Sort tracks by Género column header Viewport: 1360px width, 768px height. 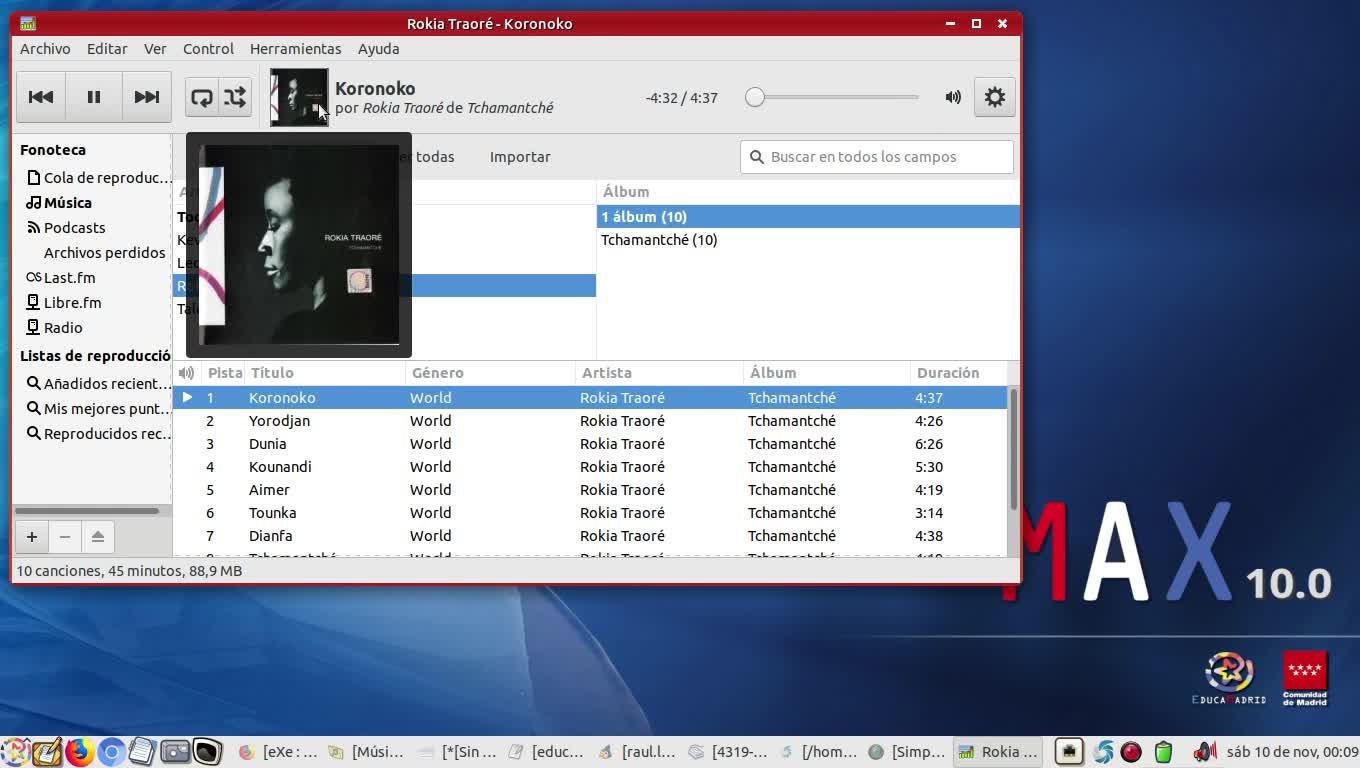(x=437, y=373)
